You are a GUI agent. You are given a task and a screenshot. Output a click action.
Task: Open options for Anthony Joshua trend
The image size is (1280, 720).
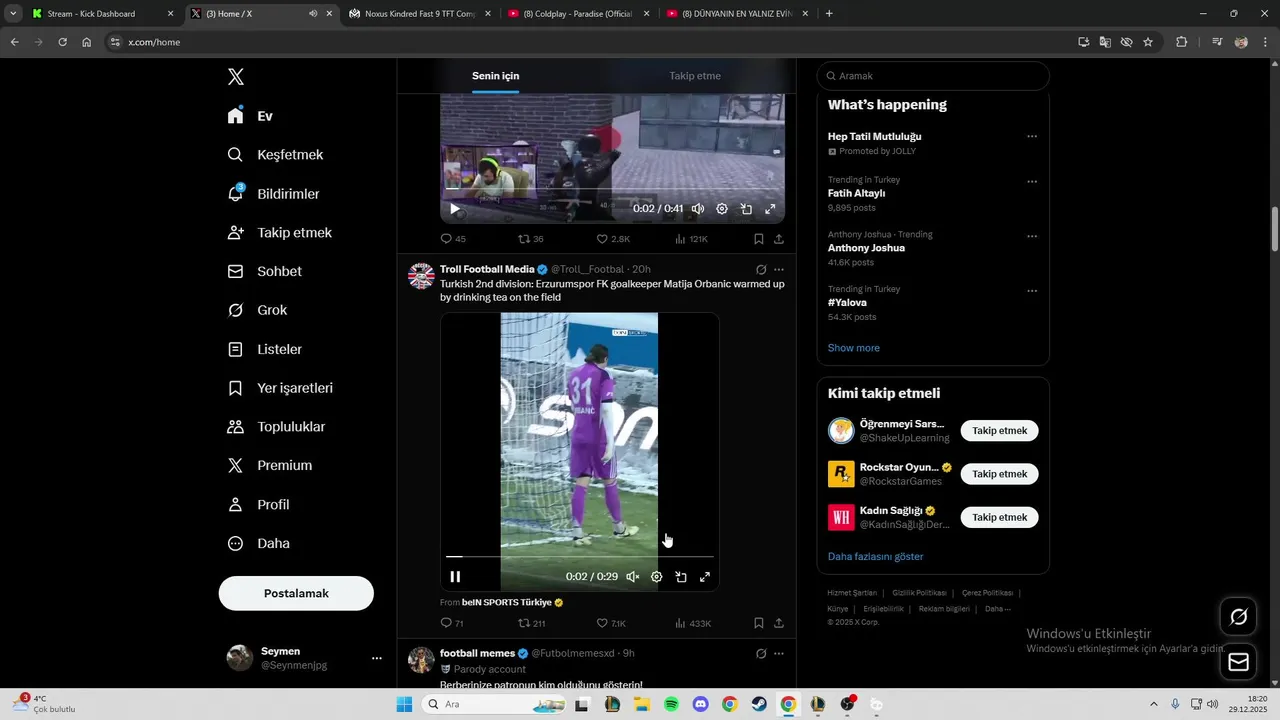1032,237
